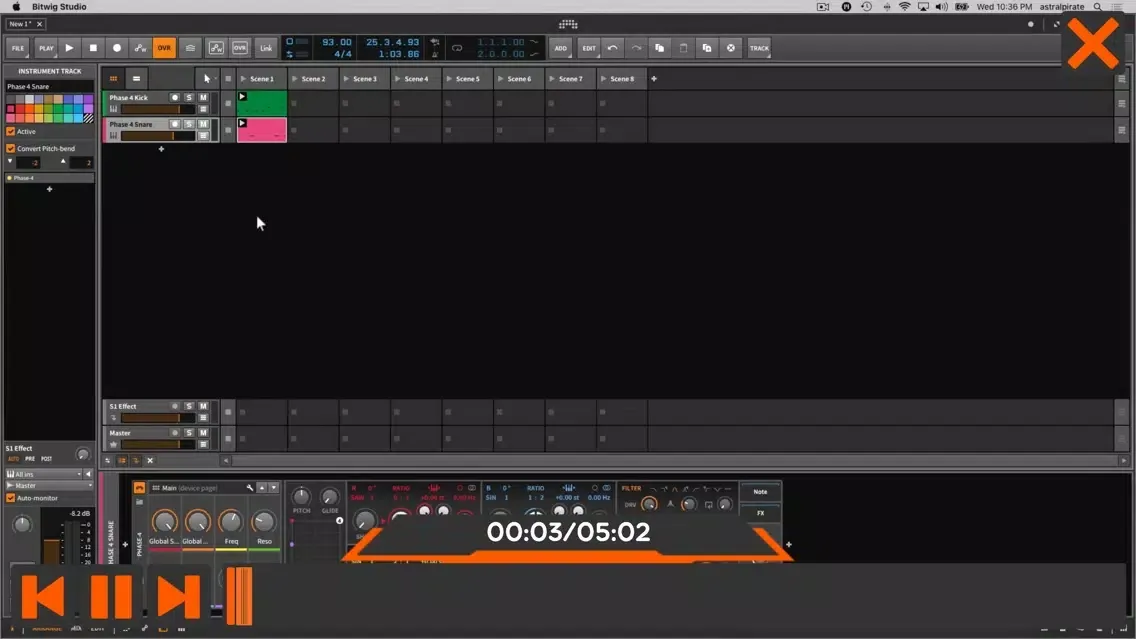Open pointer tool selector dropdown
This screenshot has width=1136, height=639.
click(x=207, y=78)
